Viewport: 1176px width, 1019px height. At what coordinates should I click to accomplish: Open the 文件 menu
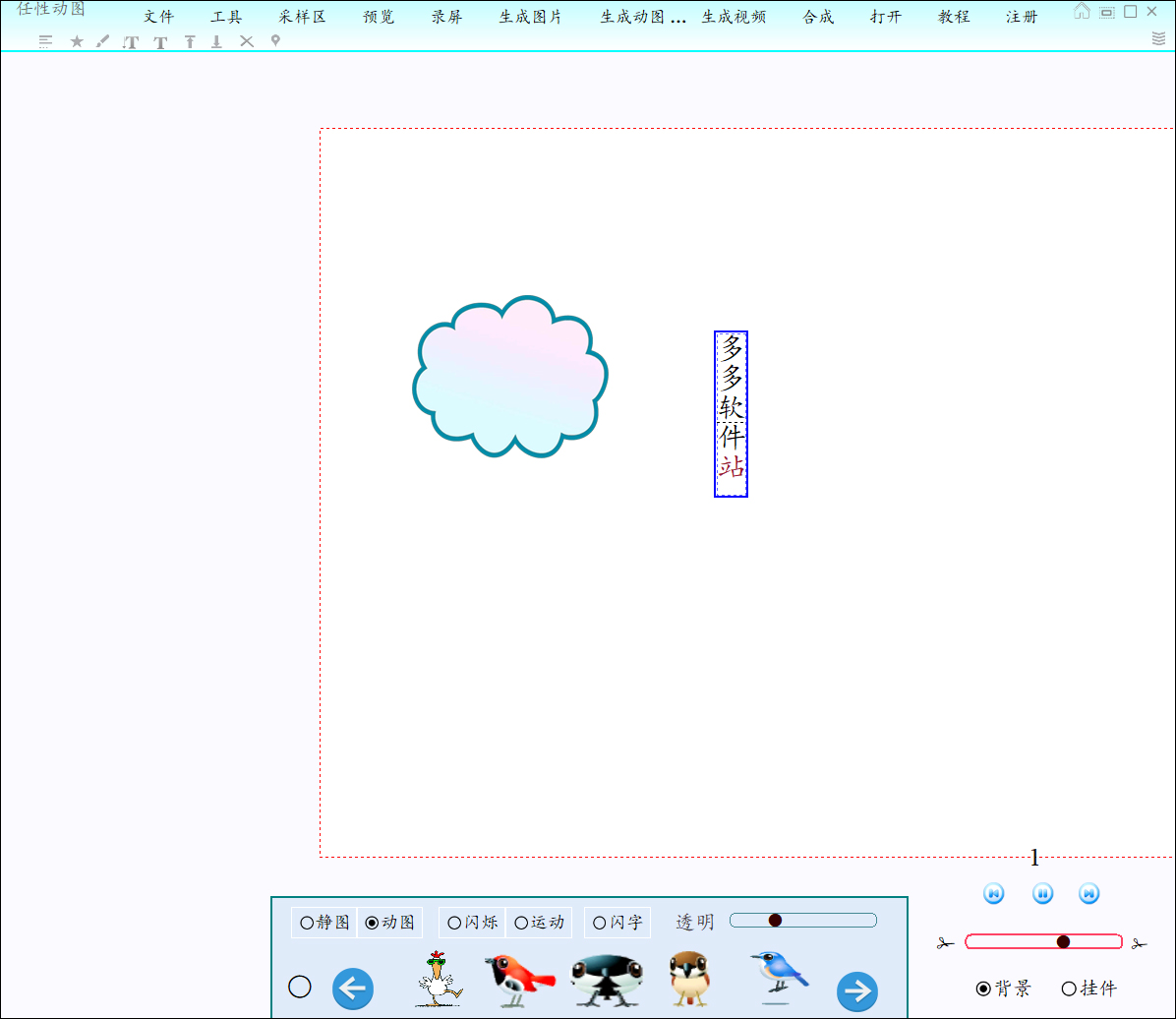[159, 17]
